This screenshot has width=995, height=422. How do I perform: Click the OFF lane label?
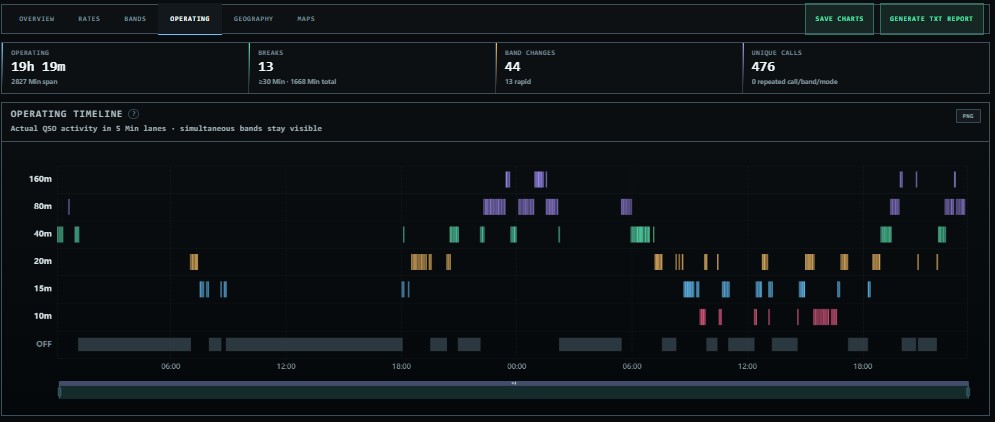coord(43,344)
